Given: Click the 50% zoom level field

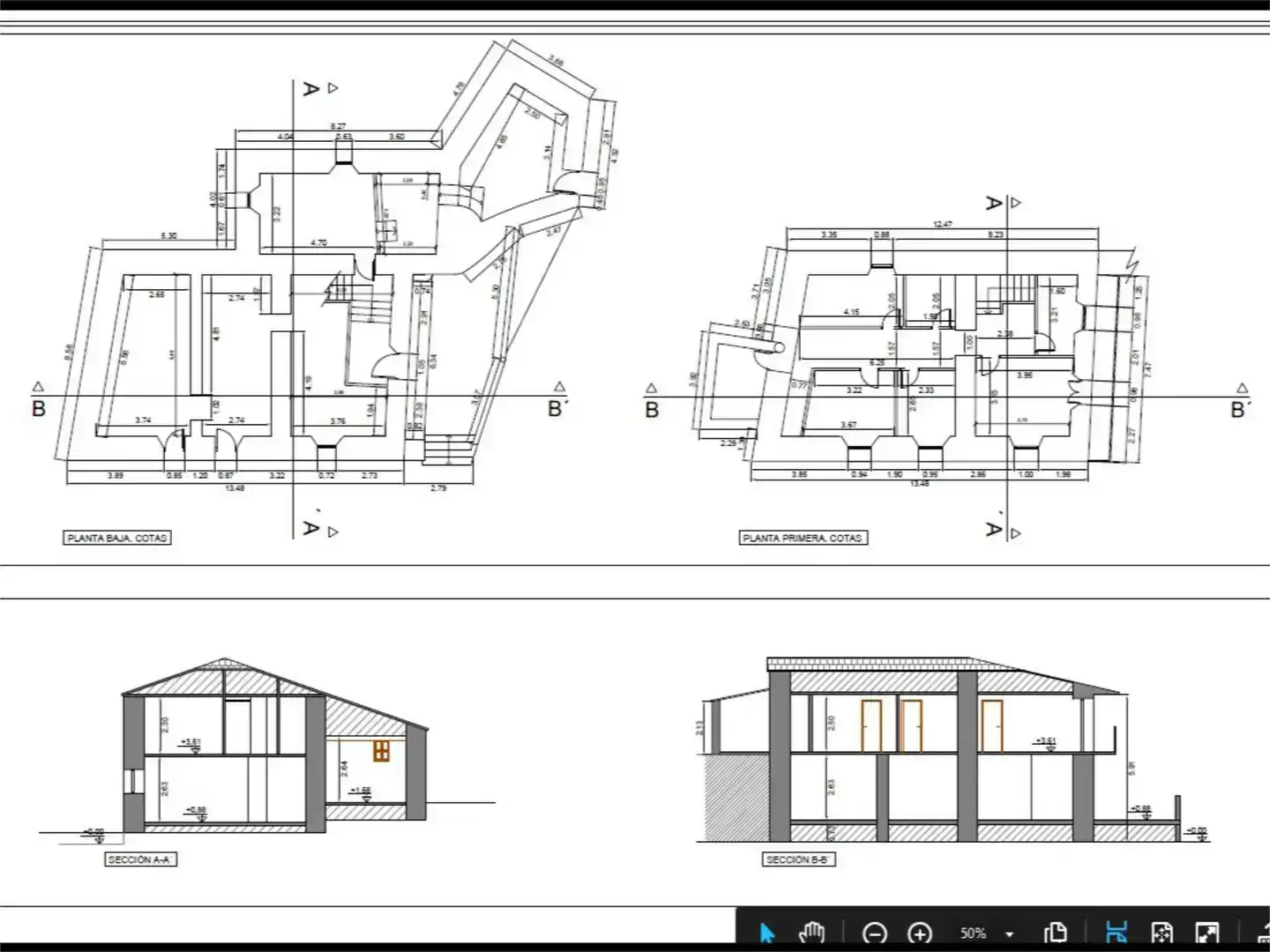Looking at the screenshot, I should [973, 933].
